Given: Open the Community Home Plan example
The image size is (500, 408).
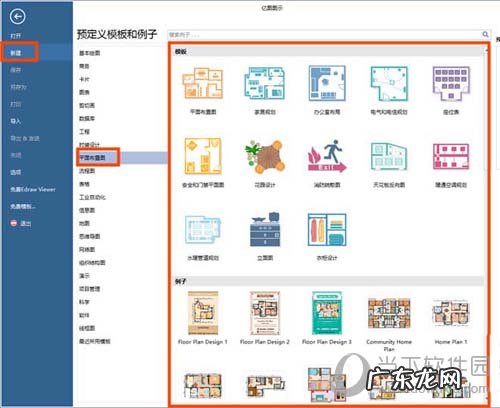Looking at the screenshot, I should click(x=389, y=313).
